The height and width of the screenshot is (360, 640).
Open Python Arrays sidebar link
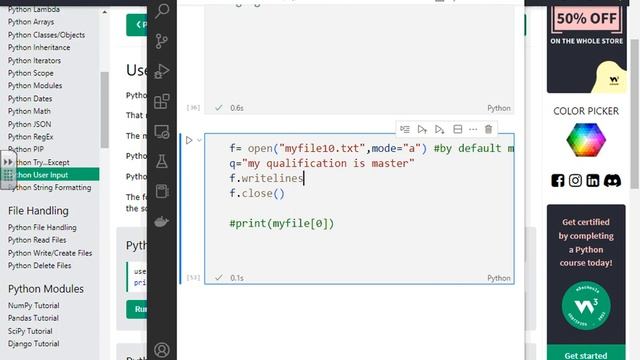pyautogui.click(x=31, y=22)
